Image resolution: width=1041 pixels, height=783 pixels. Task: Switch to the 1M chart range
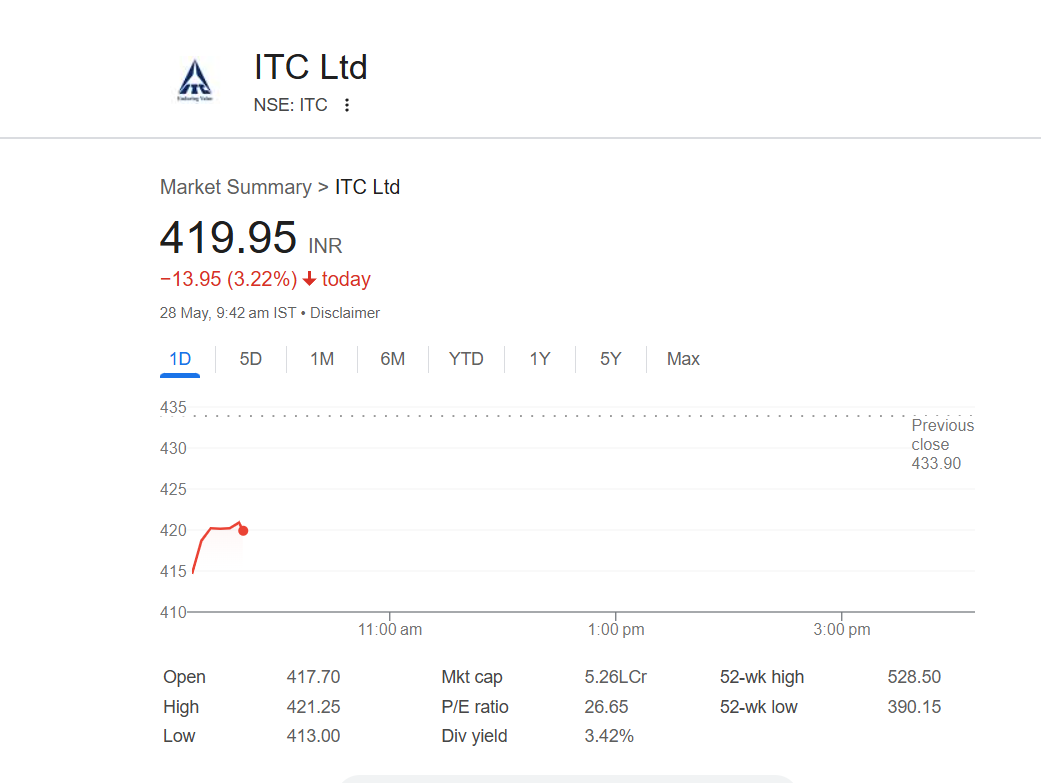pos(322,359)
